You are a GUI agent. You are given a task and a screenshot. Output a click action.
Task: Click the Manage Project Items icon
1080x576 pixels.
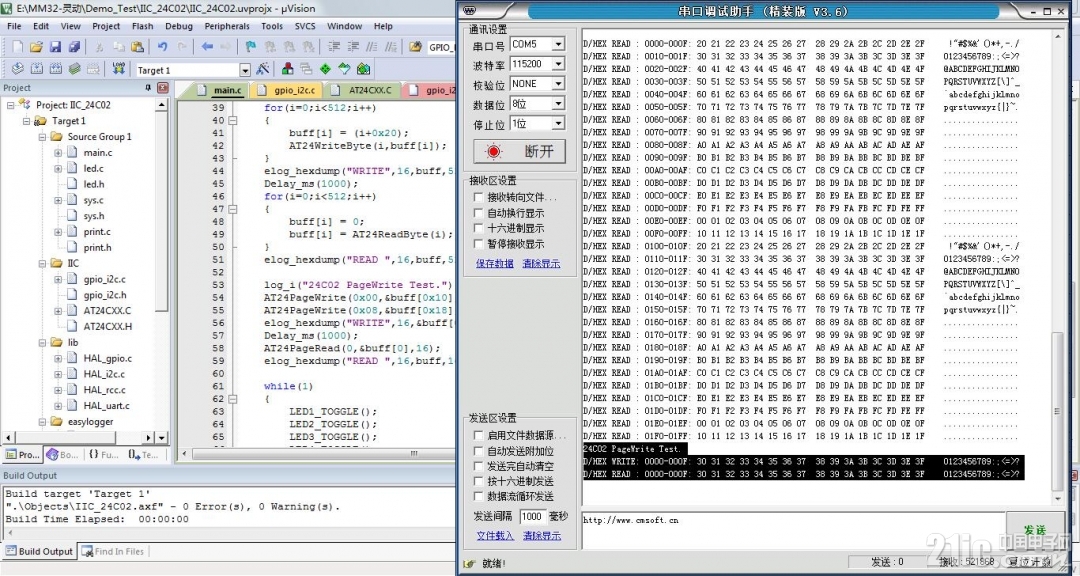point(287,70)
